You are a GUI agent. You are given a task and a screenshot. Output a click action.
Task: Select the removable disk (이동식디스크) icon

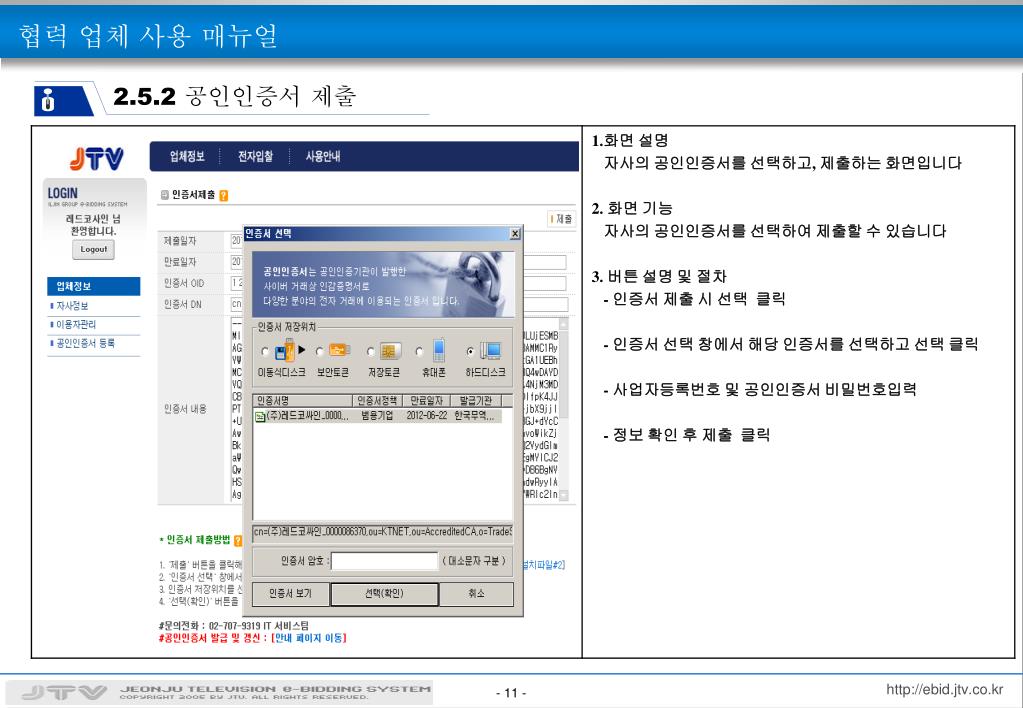(285, 351)
